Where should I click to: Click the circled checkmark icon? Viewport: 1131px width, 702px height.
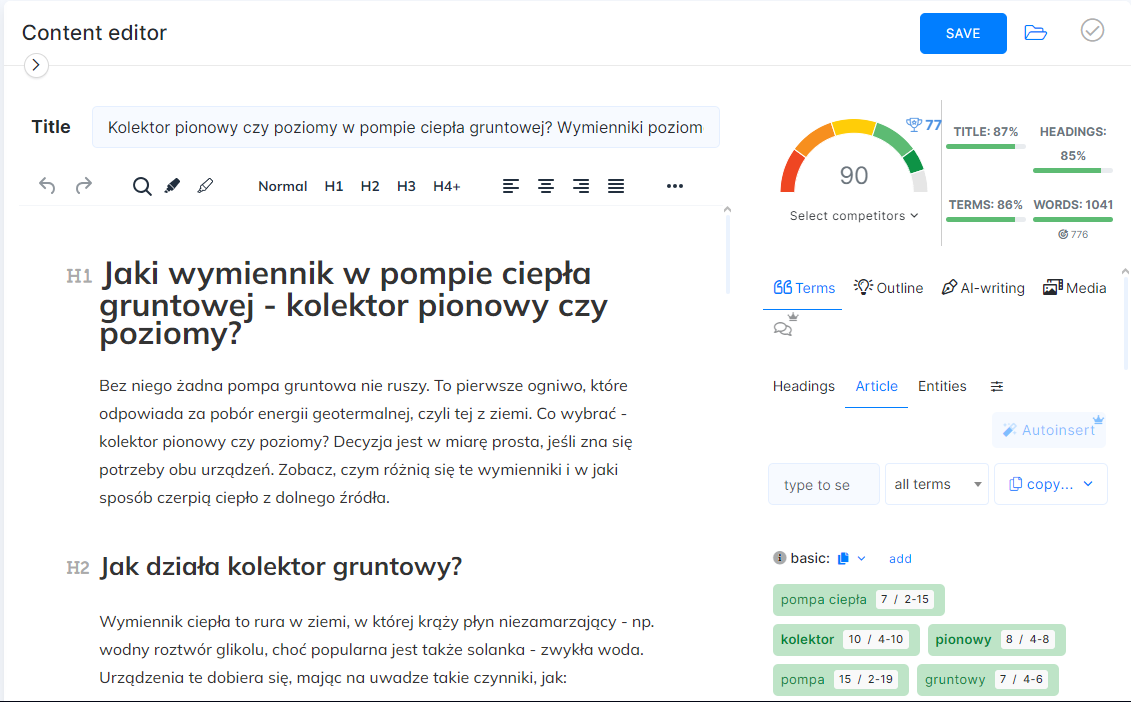coord(1092,31)
